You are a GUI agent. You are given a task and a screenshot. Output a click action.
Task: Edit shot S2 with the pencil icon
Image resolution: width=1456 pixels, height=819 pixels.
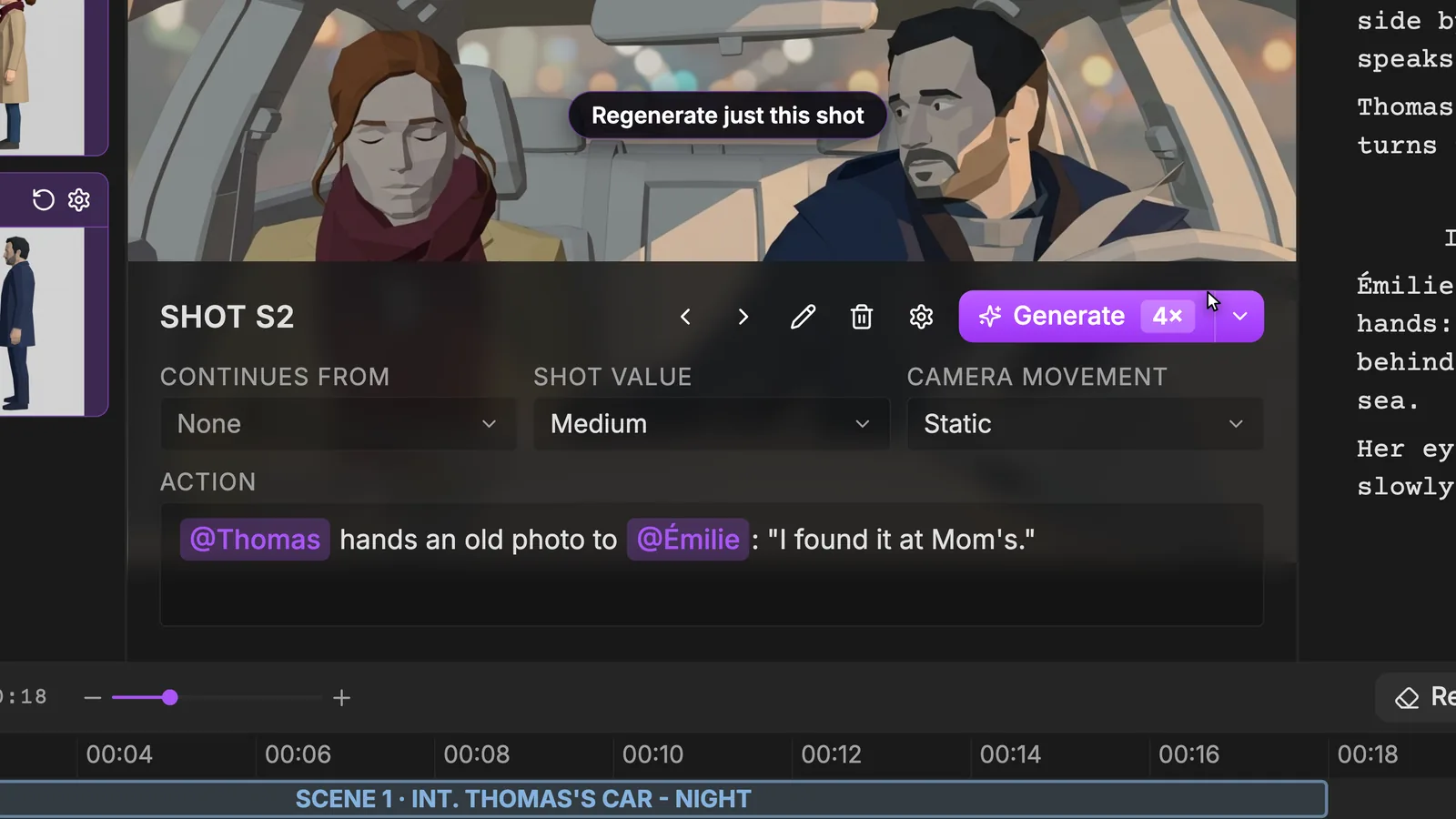click(x=803, y=317)
